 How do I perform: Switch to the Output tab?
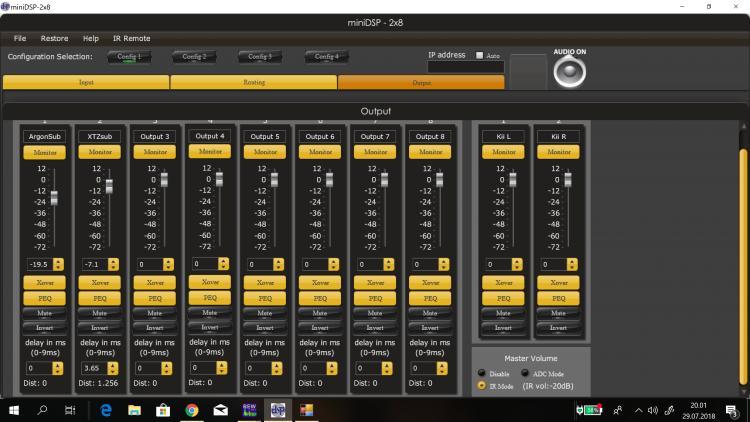(421, 82)
